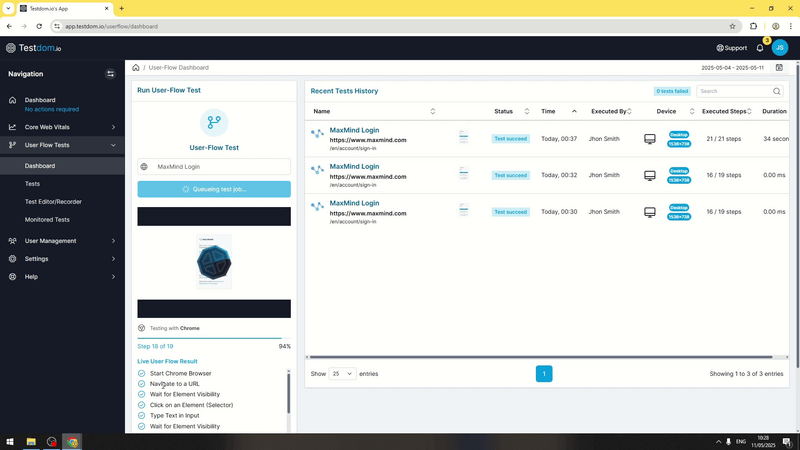Viewport: 800px width, 450px height.
Task: Expand User Management in navigation
Action: pyautogui.click(x=62, y=241)
